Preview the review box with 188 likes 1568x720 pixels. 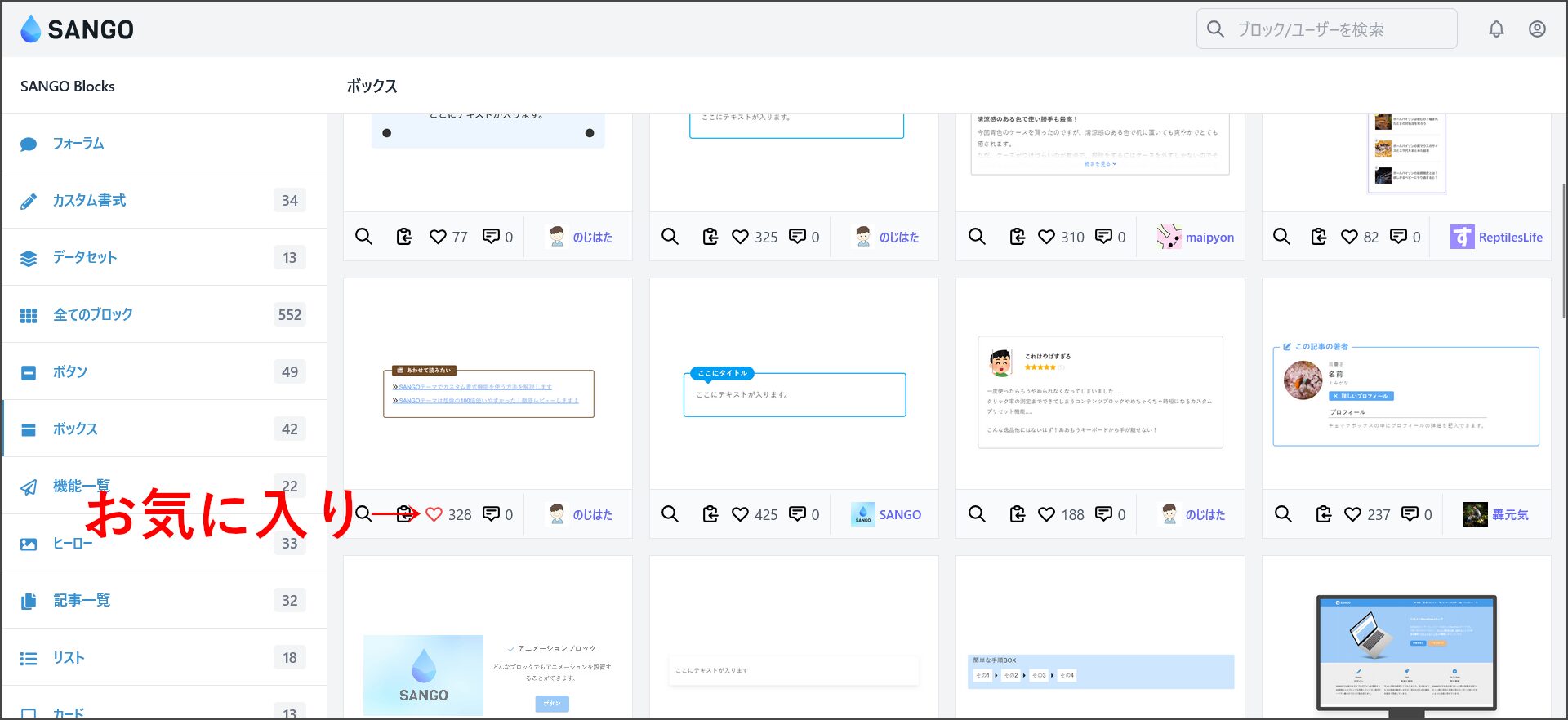point(977,514)
